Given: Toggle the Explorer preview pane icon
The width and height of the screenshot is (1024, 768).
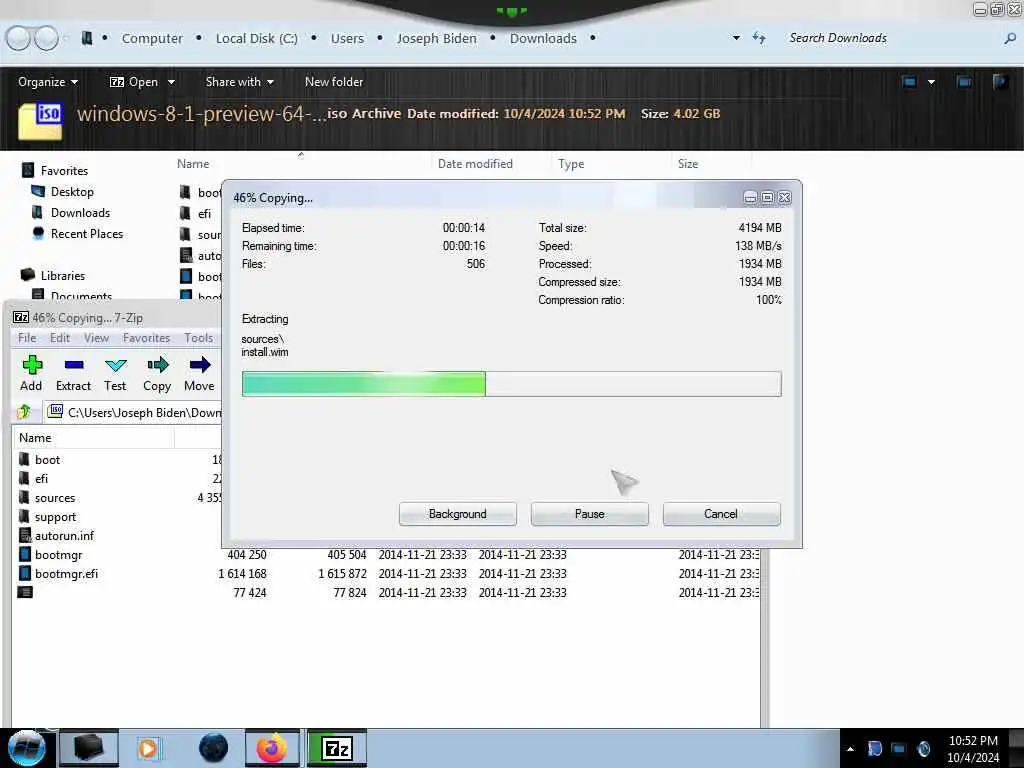Looking at the screenshot, I should coord(964,82).
